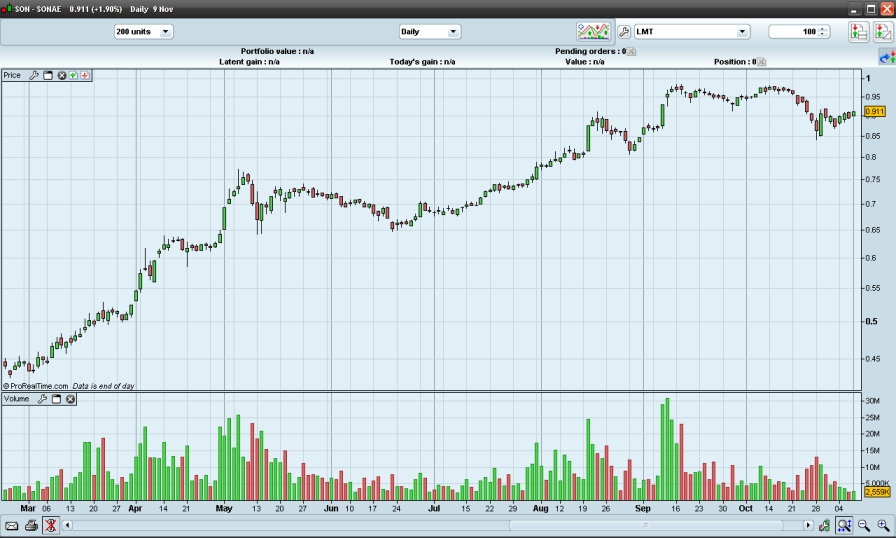Open the LMT order type dropdown
The image size is (896, 538).
tap(691, 32)
